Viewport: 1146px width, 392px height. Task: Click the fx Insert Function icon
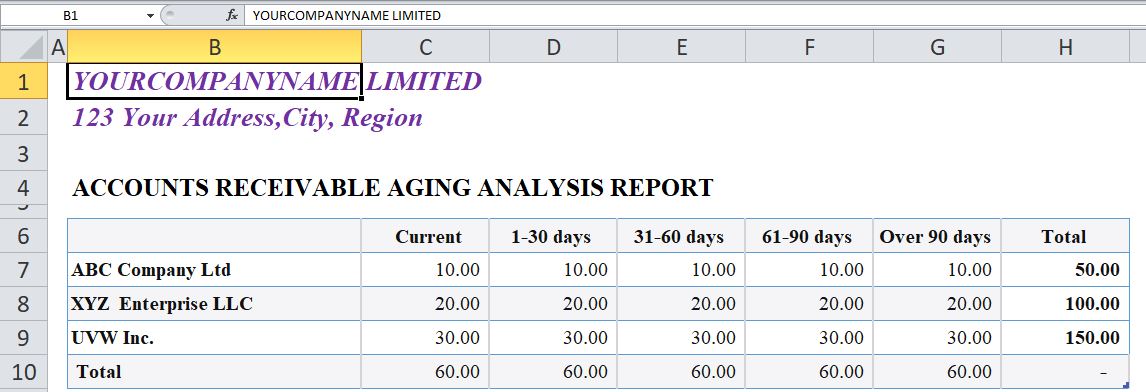click(232, 15)
